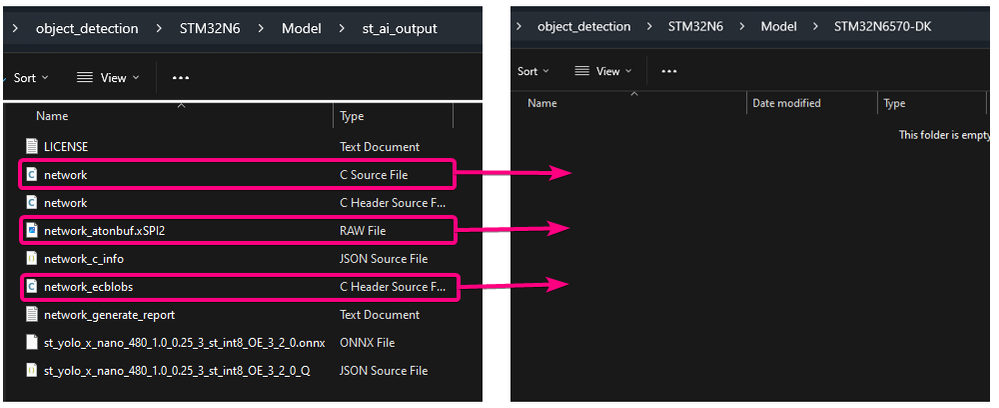Open the View menu in right window
Screen dimensions: 999x408
tap(602, 71)
